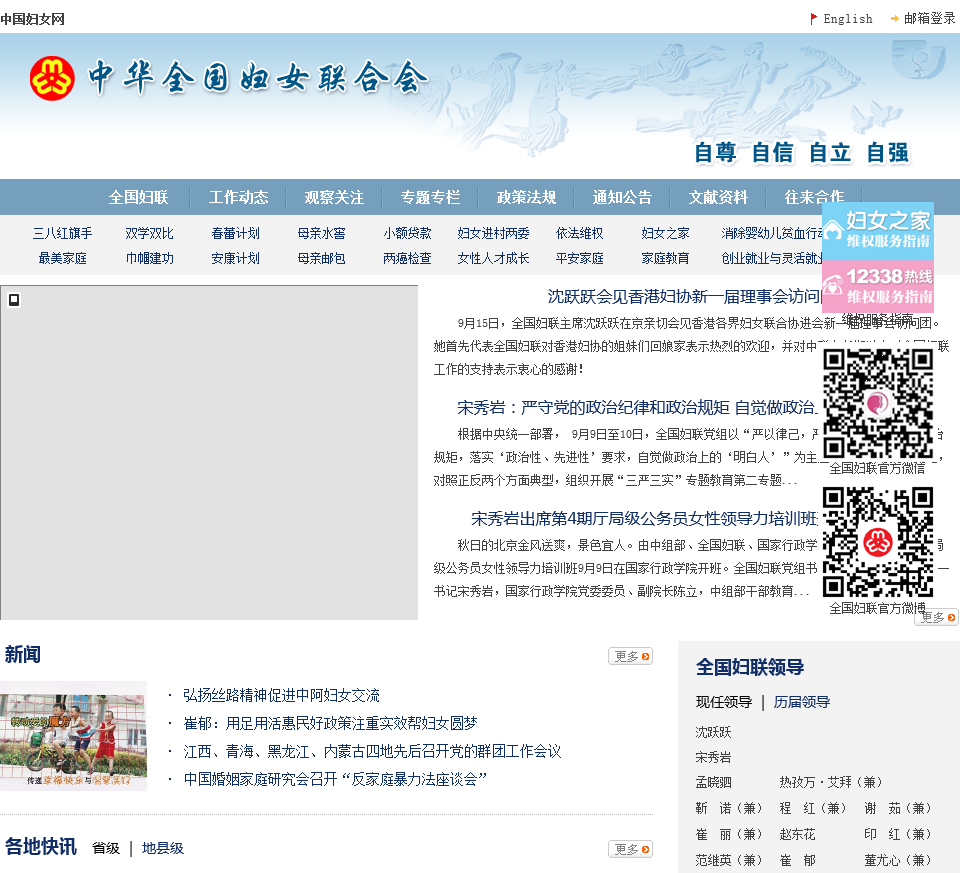The image size is (960, 873).
Task: Open news 中国婚姻家庭研究会召开反家庭暴力法座谈会
Action: (335, 779)
